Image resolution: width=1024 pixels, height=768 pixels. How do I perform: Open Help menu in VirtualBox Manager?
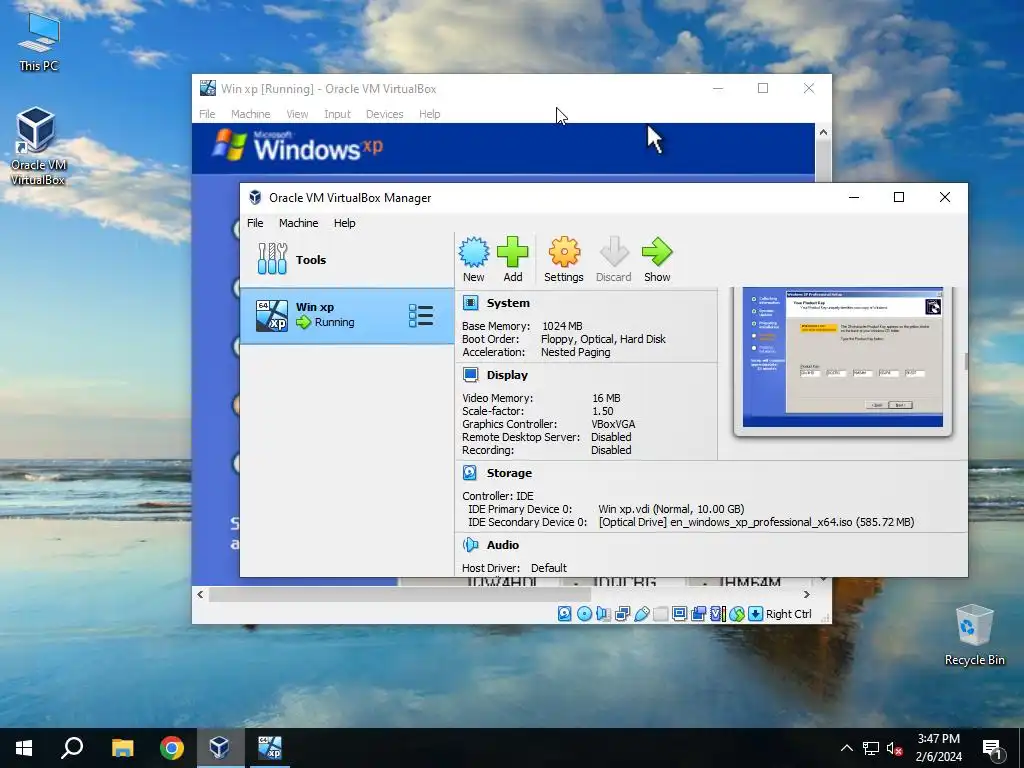click(x=344, y=223)
